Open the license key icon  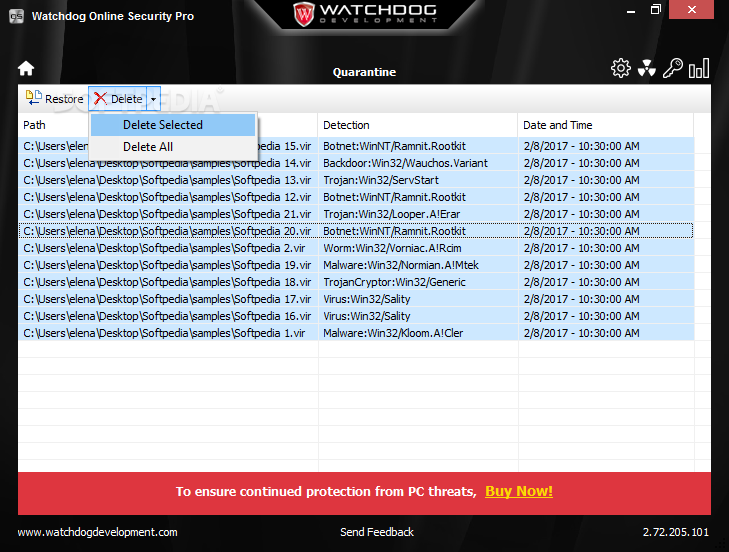pos(673,68)
